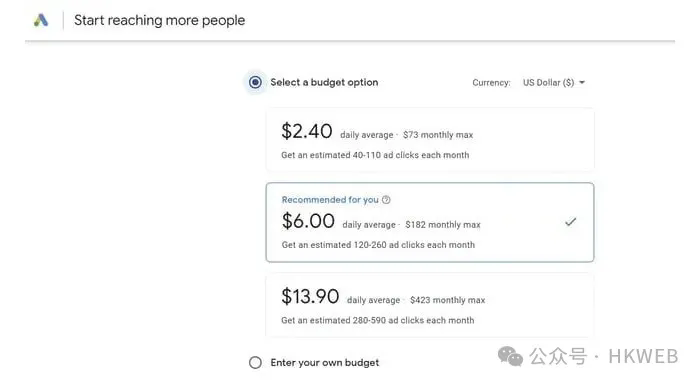Click the '$423 monthly max' text
Viewport: 700px width, 384px height.
coord(447,300)
